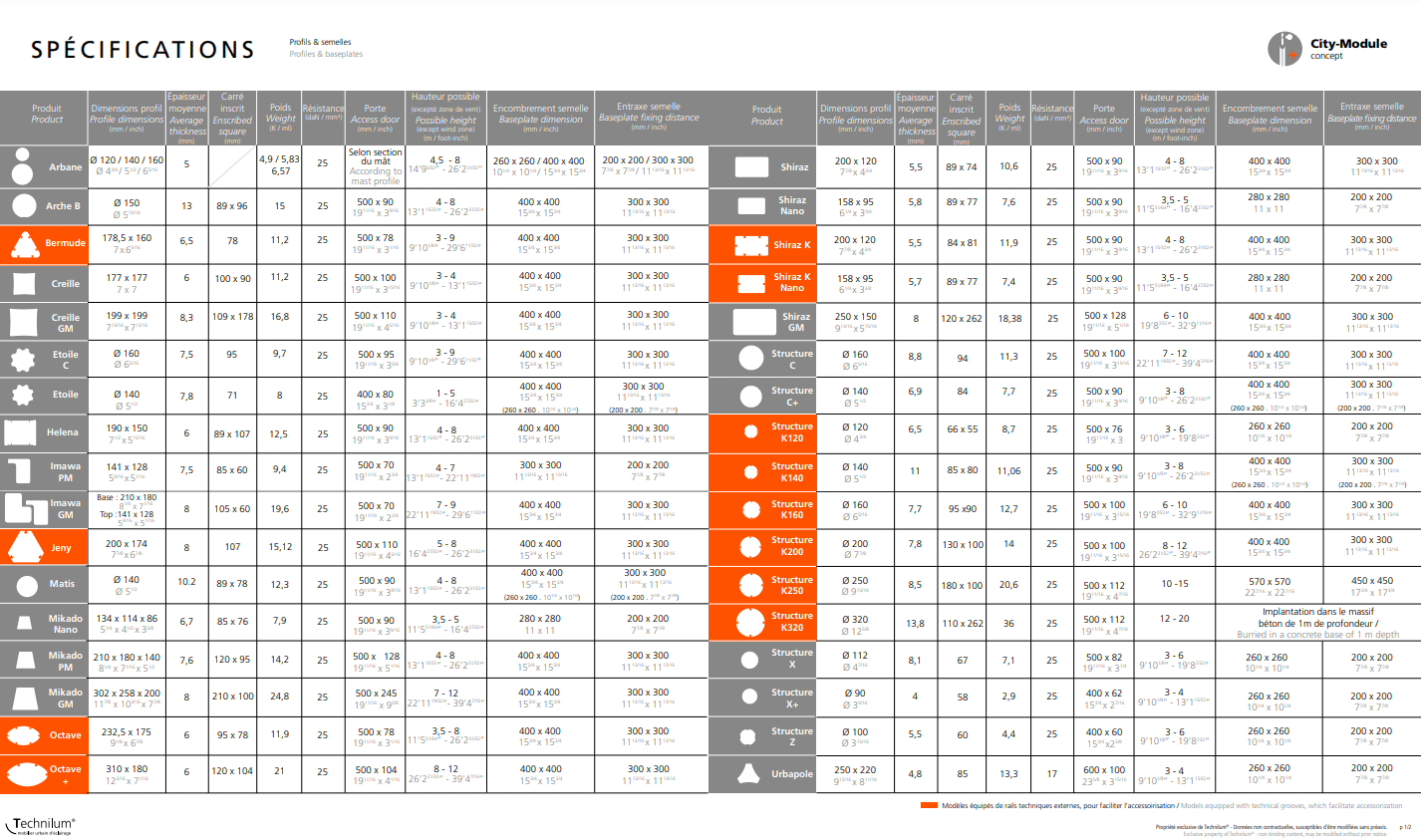Click the 'Bermude' product name
The height and width of the screenshot is (840, 1421).
coord(66,243)
